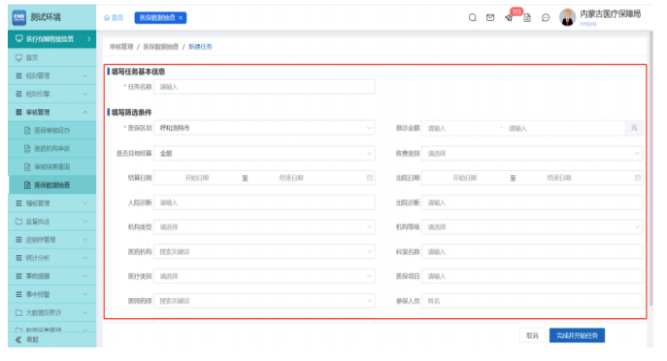Expand the 稽核管理 sidebar group chevron
This screenshot has width=667, height=361.
click(85, 203)
